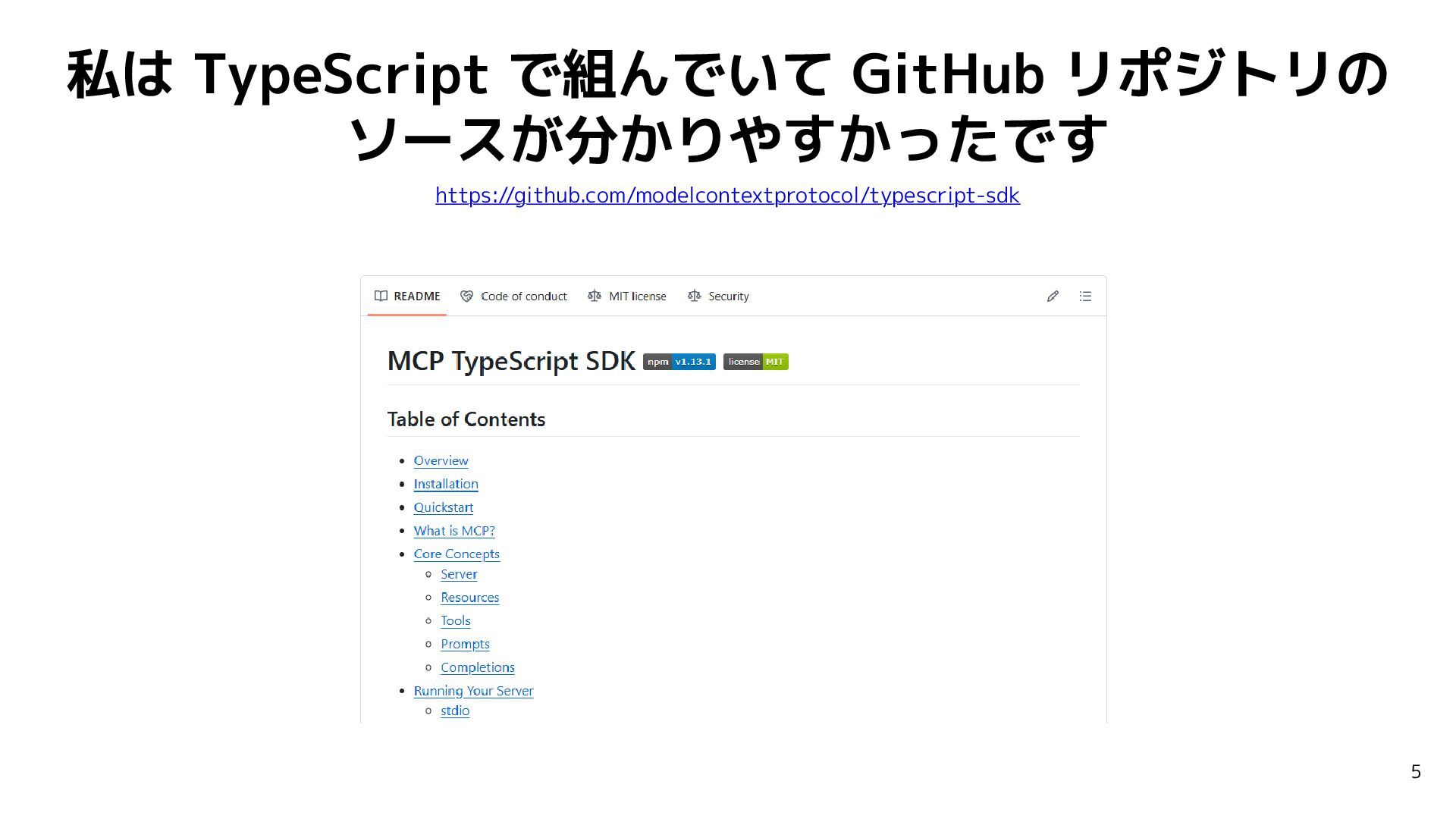Go to the stdio subsection link
The height and width of the screenshot is (819, 1456).
[455, 711]
